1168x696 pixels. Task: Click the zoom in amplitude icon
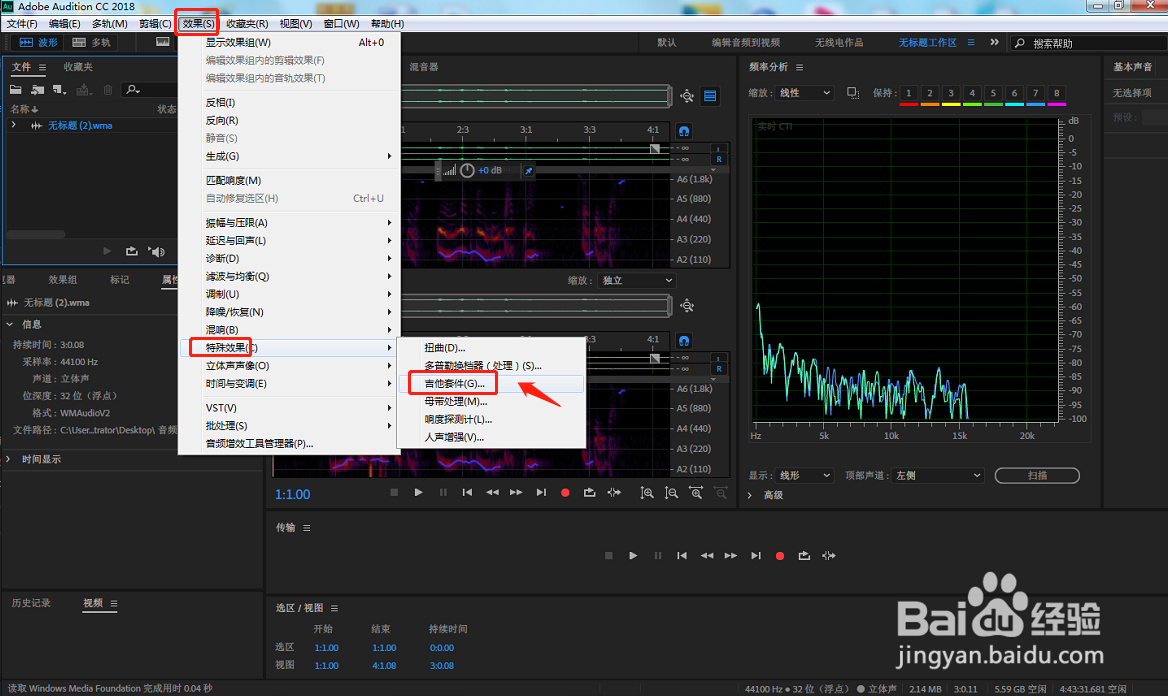coord(647,493)
